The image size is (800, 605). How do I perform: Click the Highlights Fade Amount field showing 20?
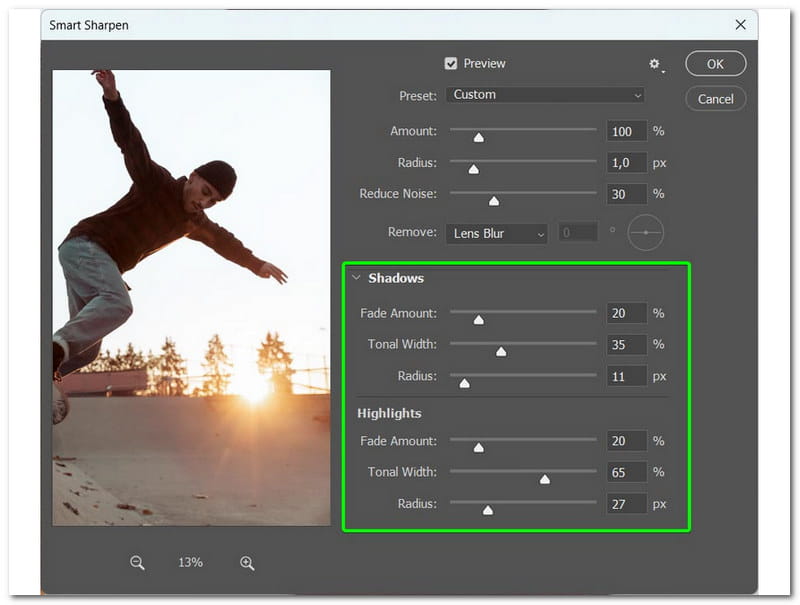click(627, 441)
